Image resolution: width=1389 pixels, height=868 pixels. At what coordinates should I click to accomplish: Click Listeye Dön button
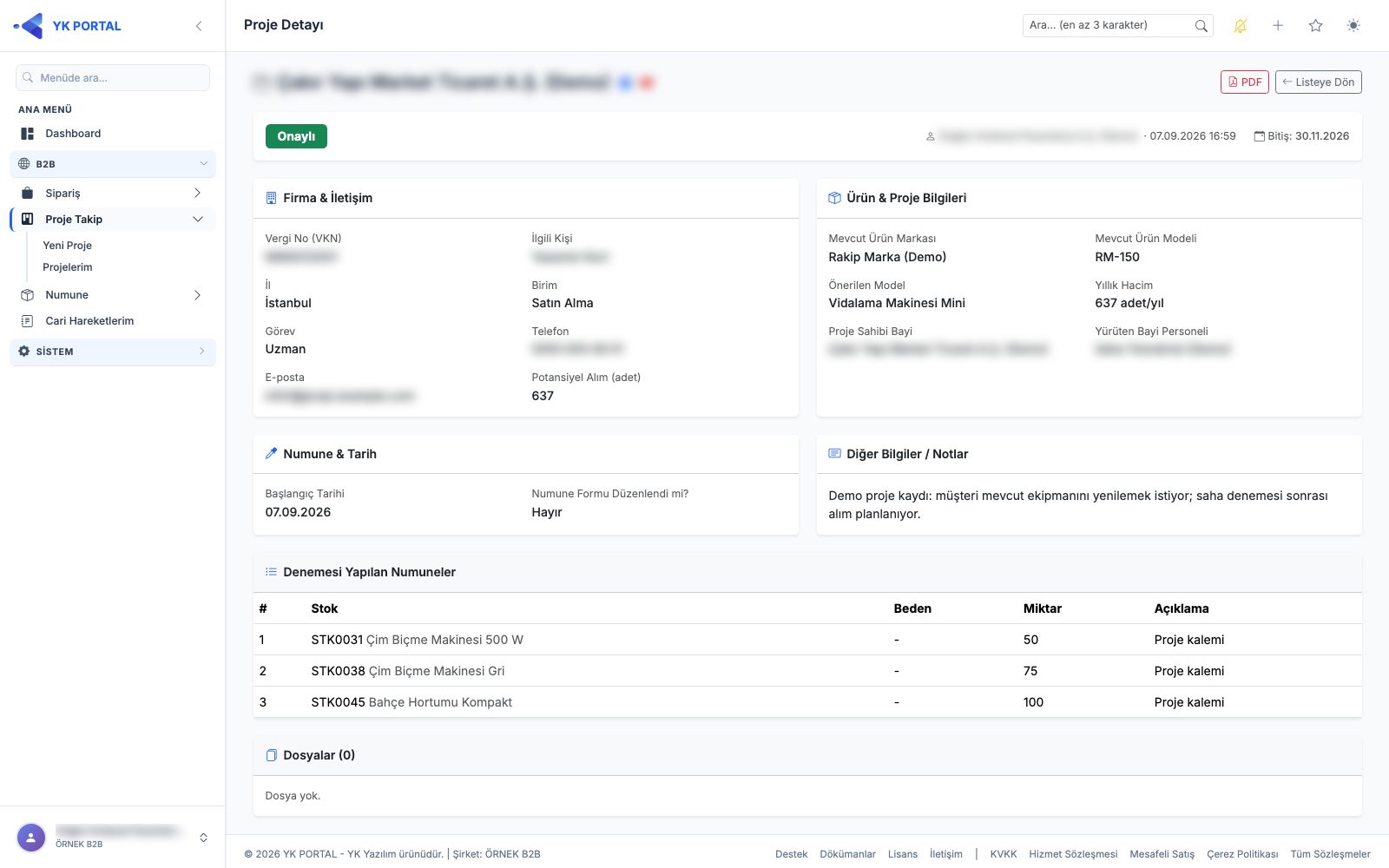1318,82
